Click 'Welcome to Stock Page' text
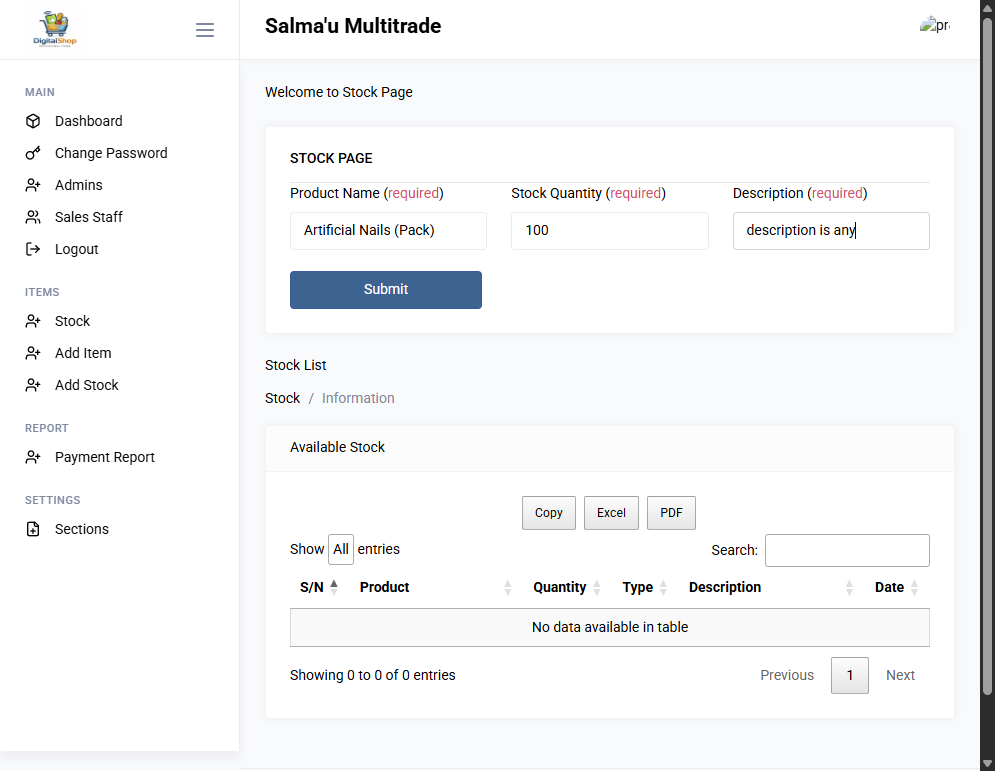The width and height of the screenshot is (995, 771). coord(339,93)
